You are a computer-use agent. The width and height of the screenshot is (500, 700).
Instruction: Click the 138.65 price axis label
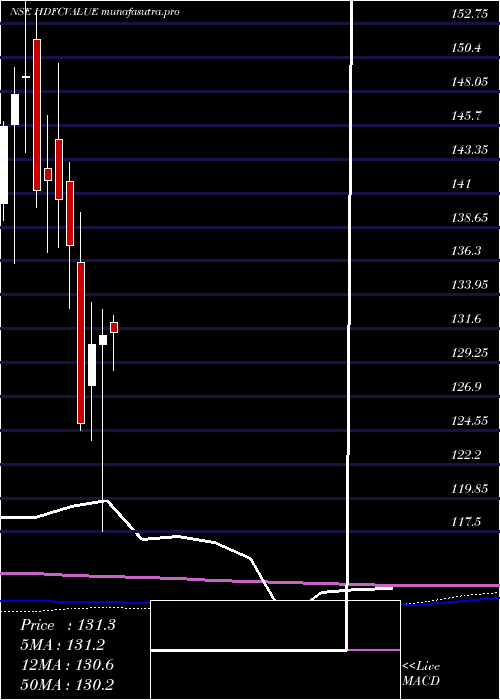pyautogui.click(x=469, y=217)
